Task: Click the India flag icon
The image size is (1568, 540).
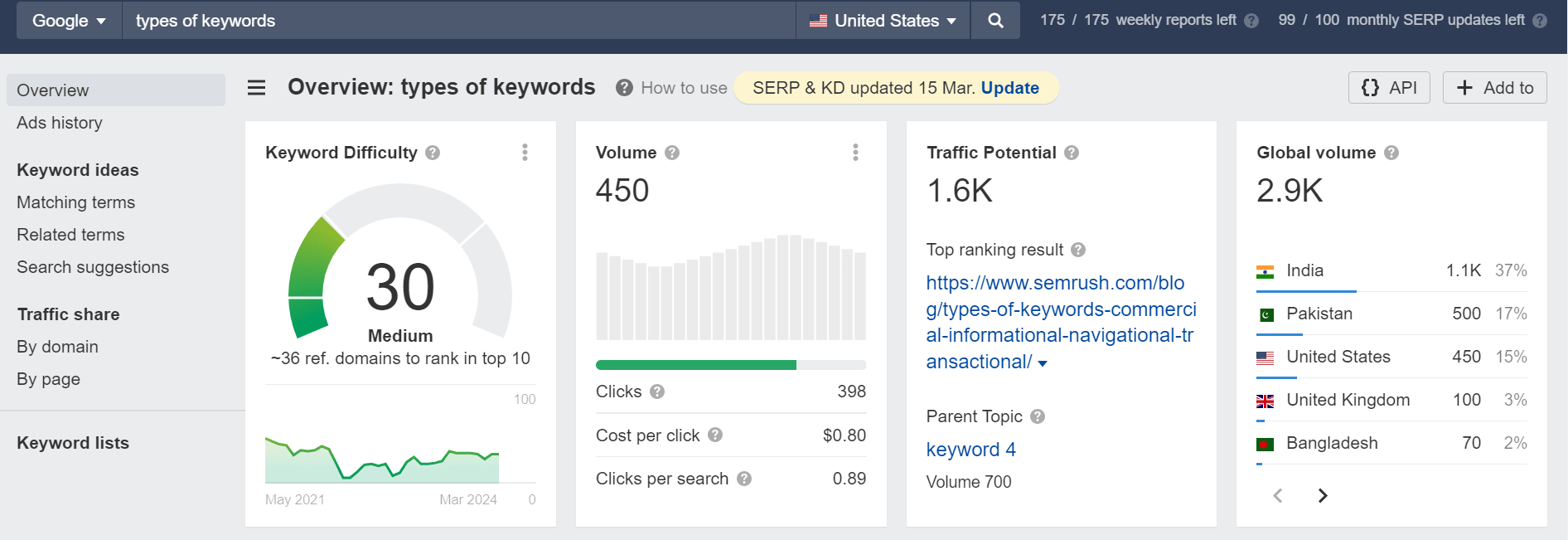Action: pos(1266,271)
